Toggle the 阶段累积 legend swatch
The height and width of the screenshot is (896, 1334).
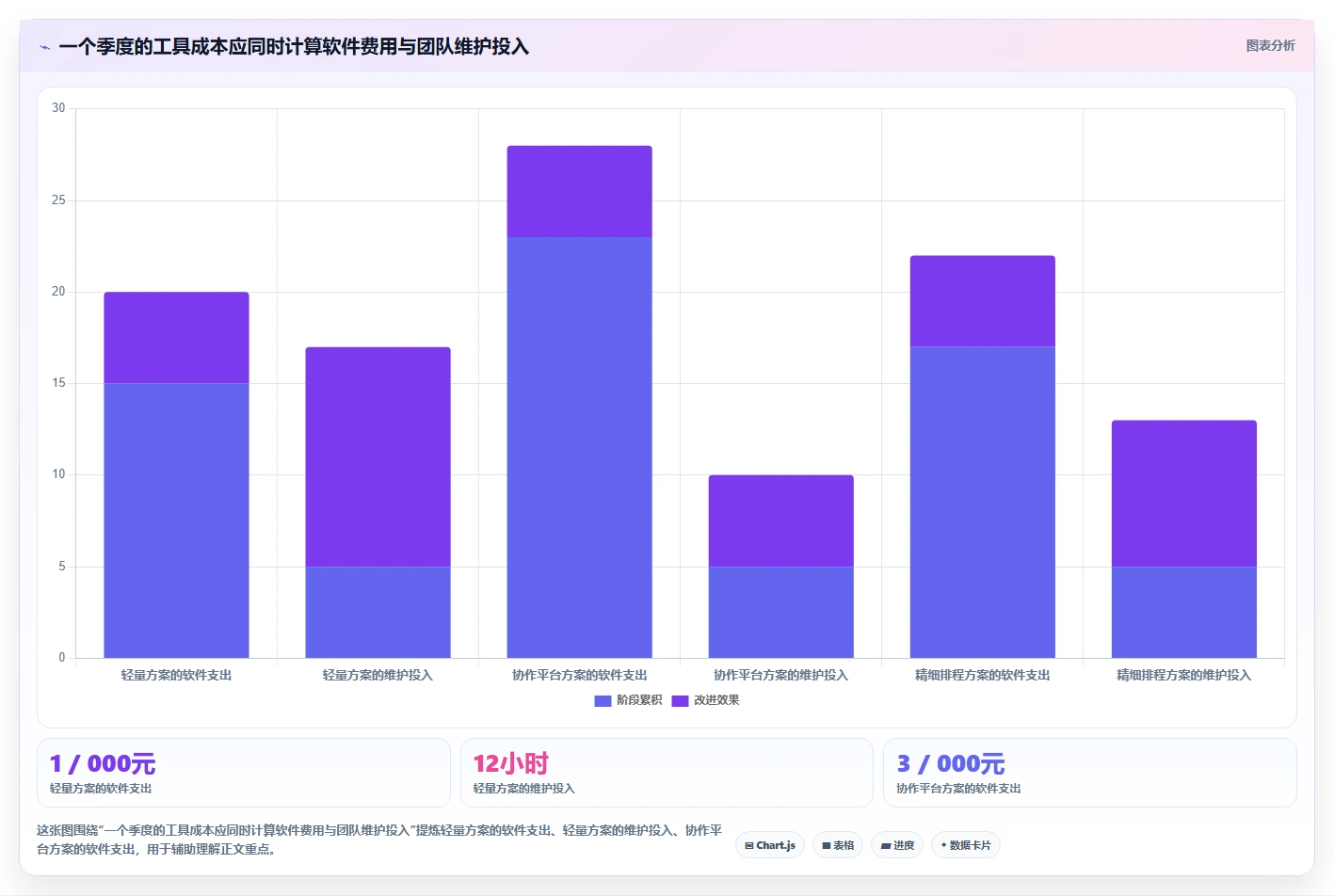coord(603,700)
